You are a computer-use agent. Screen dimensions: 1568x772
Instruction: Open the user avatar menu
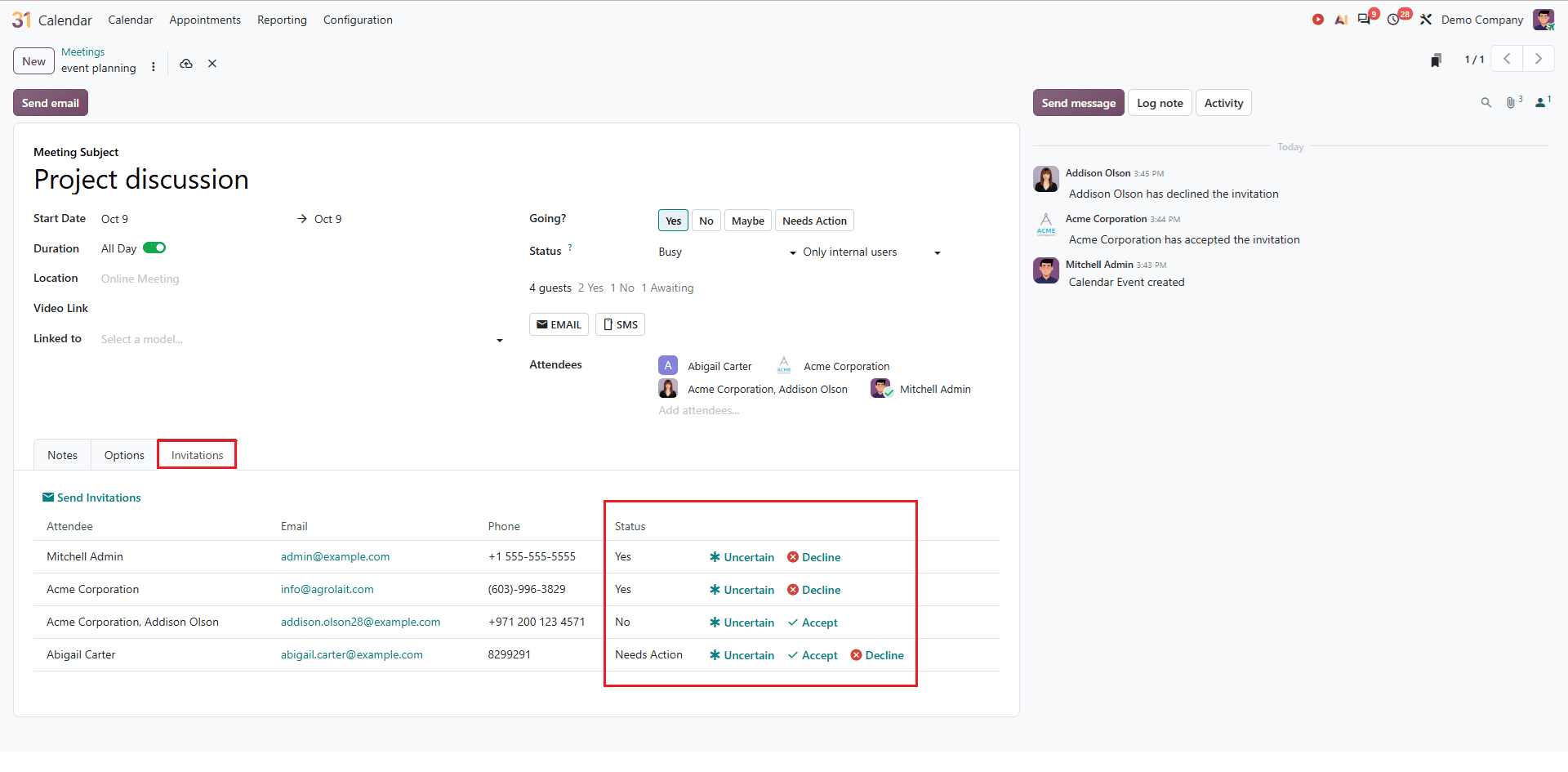click(1543, 20)
